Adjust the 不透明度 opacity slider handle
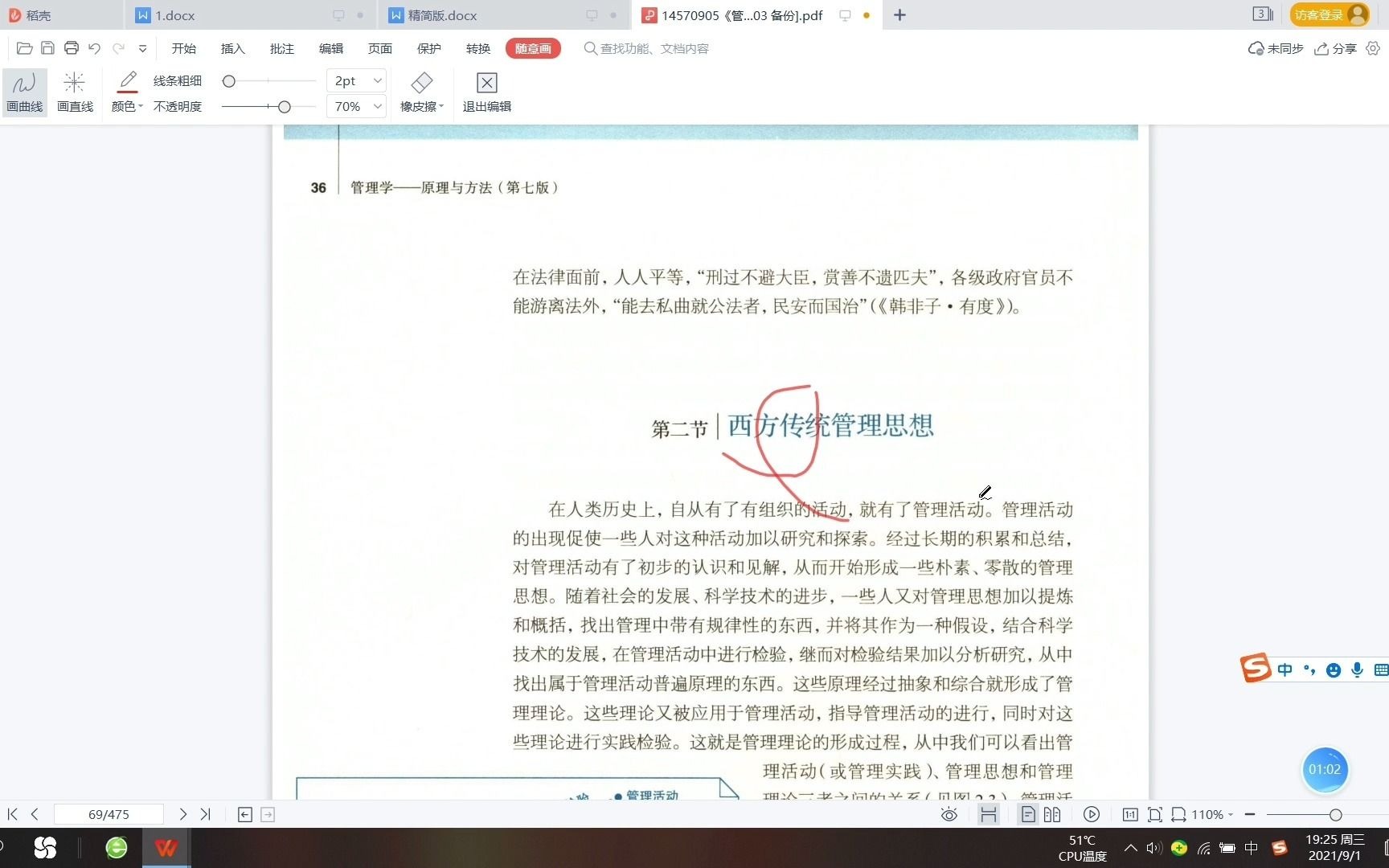Screen dimensions: 1389x868 284,107
